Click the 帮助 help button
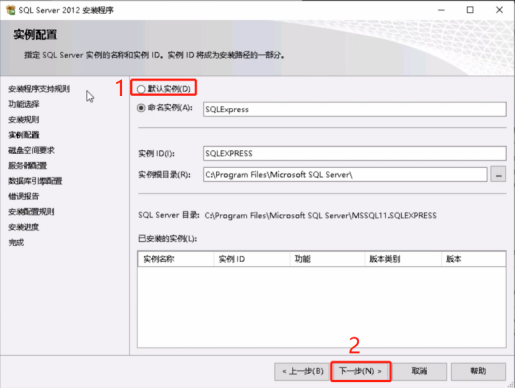 pyautogui.click(x=478, y=371)
